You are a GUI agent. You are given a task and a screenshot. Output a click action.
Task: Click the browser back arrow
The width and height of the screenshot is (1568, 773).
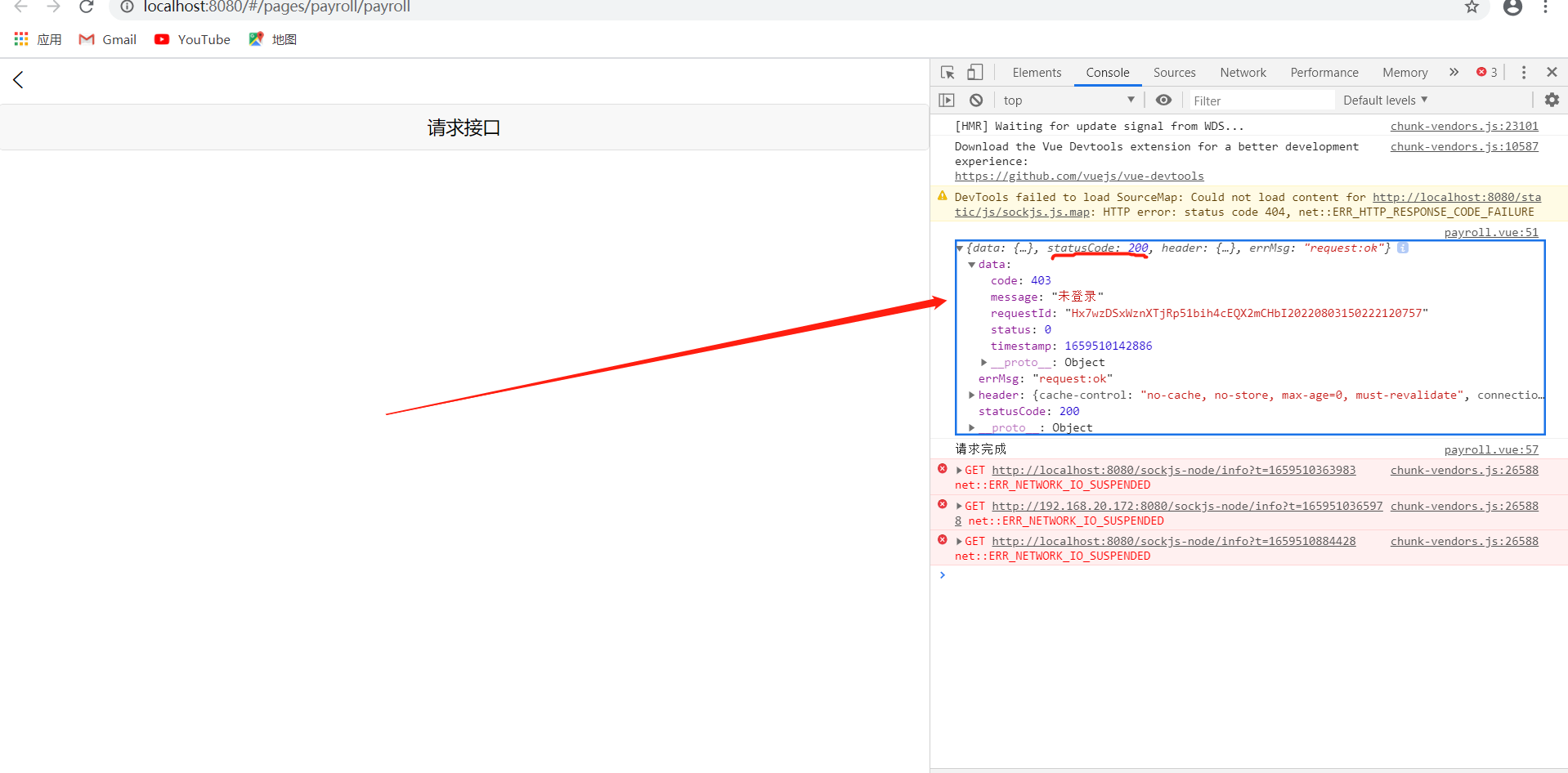pyautogui.click(x=21, y=7)
